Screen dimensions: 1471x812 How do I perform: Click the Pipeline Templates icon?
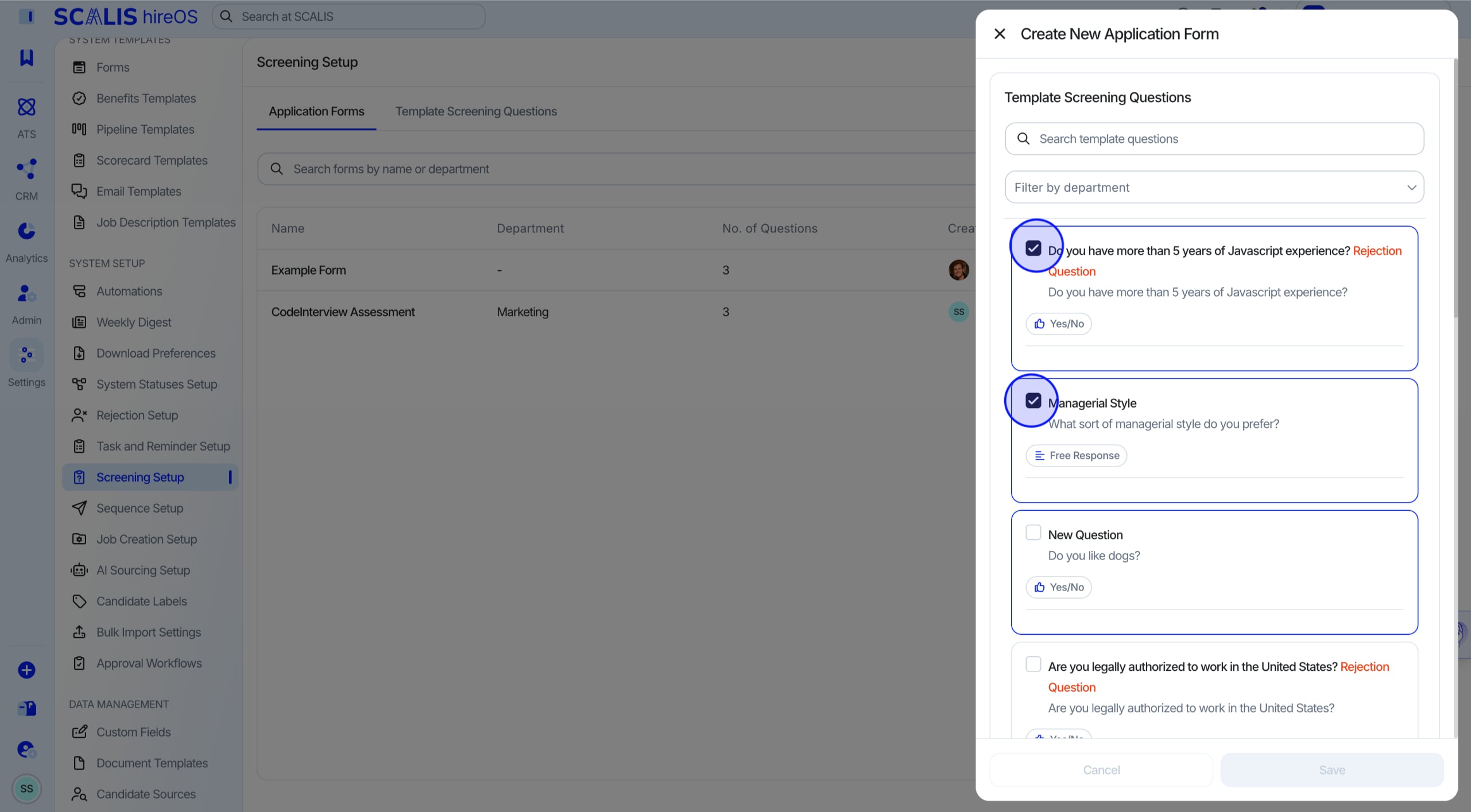pos(79,129)
